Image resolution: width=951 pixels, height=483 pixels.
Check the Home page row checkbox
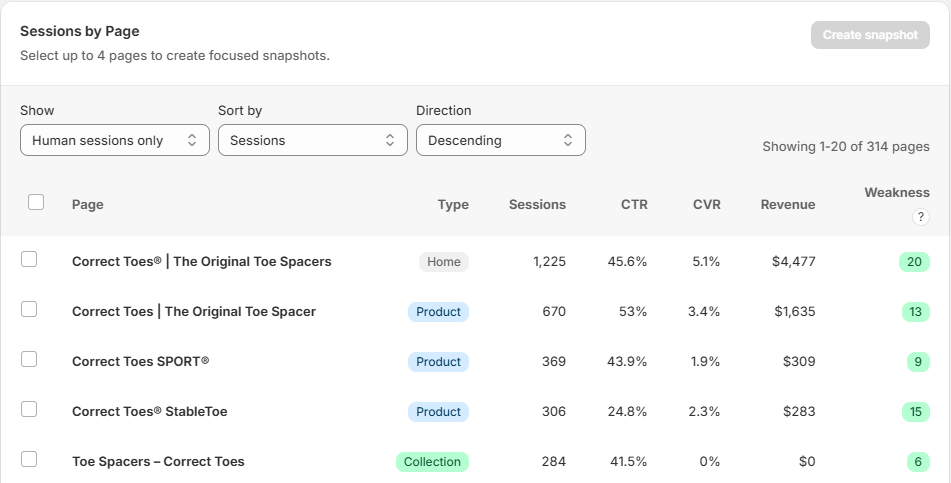click(x=29, y=259)
